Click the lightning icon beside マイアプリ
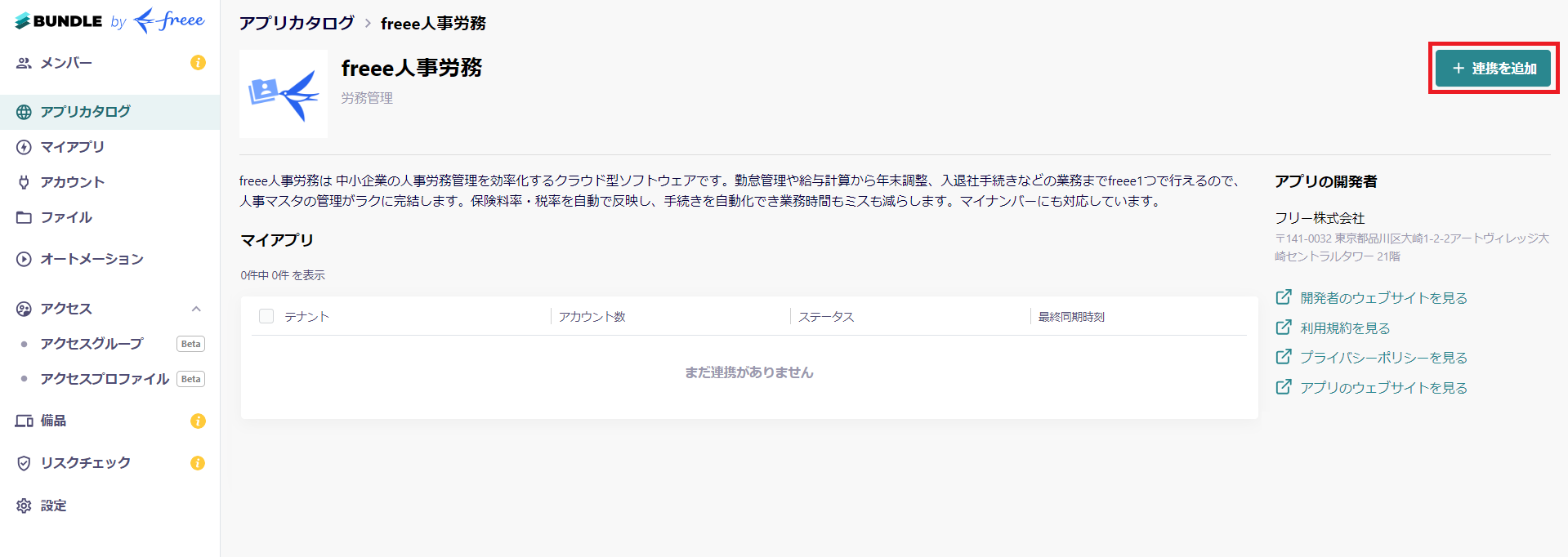The width and height of the screenshot is (1568, 557). [24, 147]
